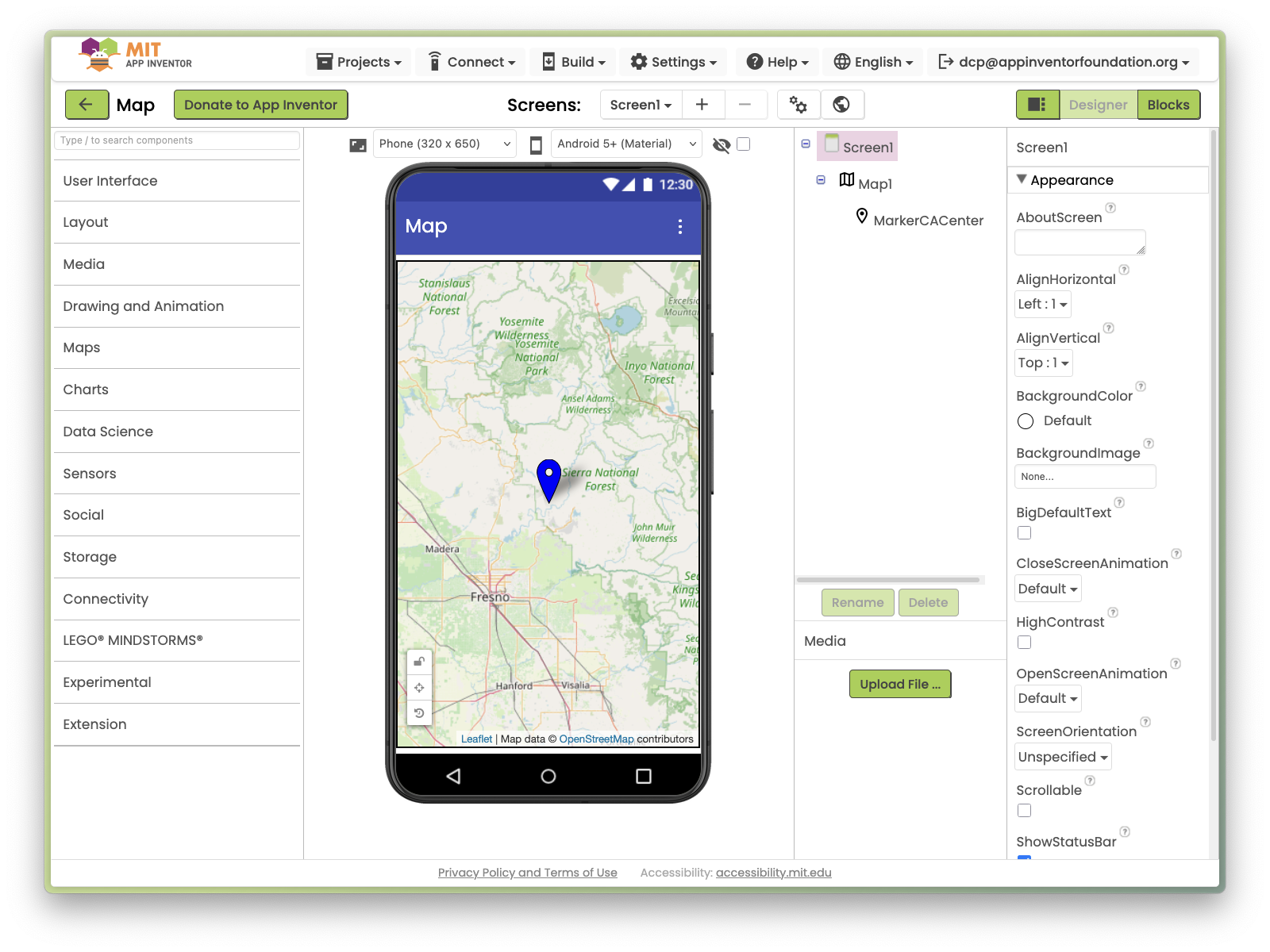Open the Screen1 screens dropdown
The width and height of the screenshot is (1270, 952).
[641, 105]
